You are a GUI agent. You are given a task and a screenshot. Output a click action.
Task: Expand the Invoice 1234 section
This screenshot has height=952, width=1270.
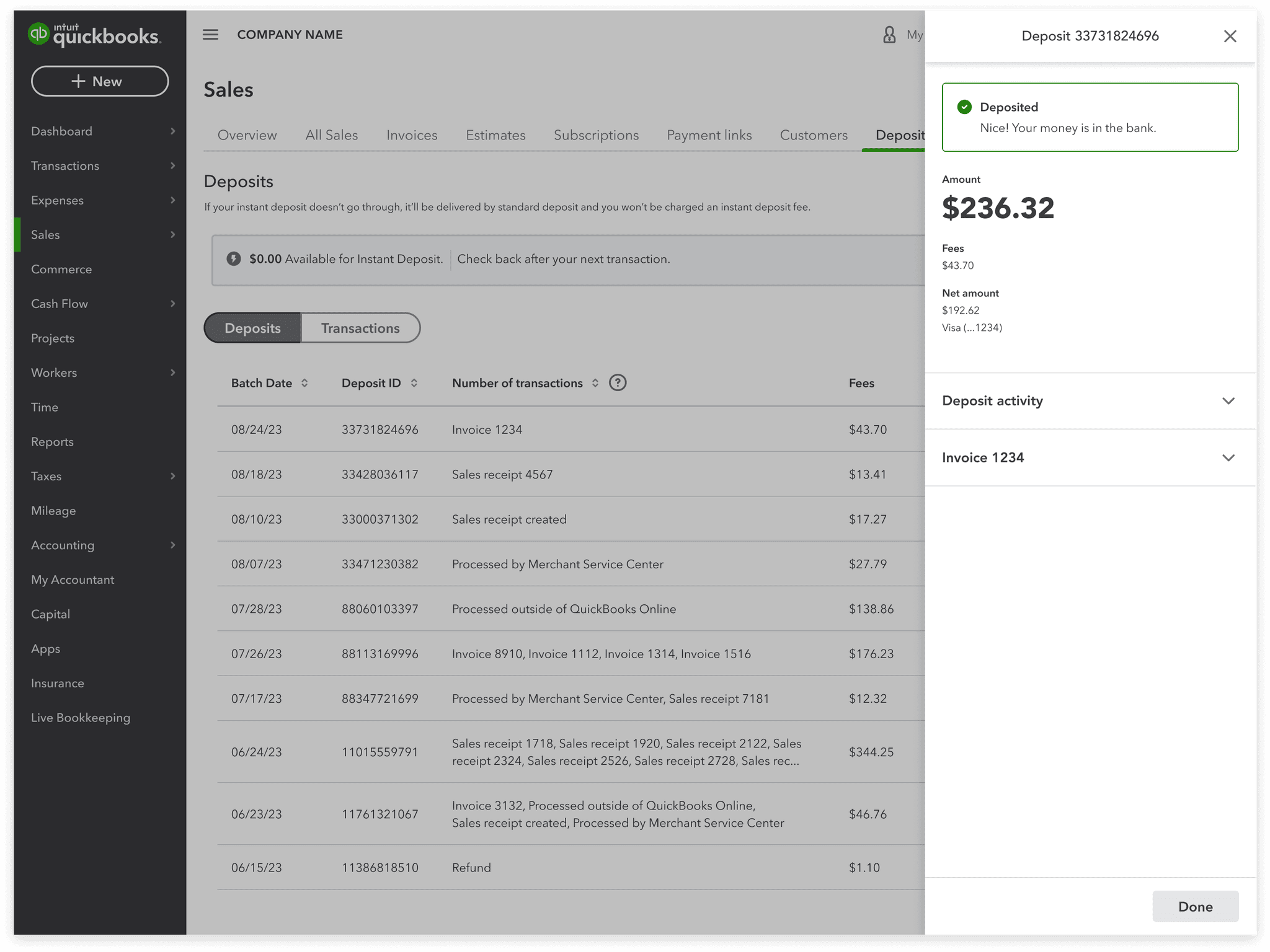click(x=1090, y=458)
